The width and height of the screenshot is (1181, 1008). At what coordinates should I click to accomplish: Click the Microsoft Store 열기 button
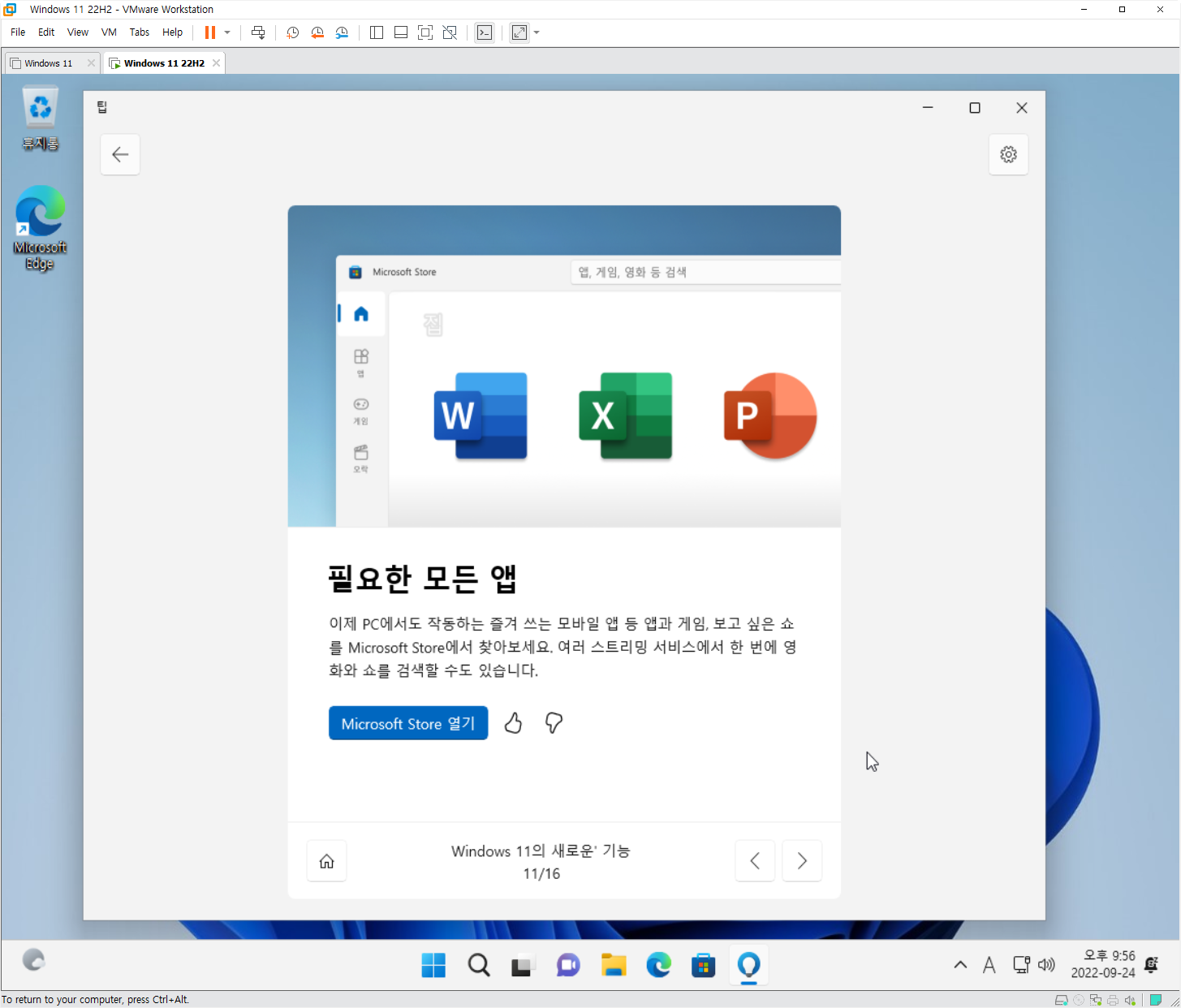tap(408, 723)
